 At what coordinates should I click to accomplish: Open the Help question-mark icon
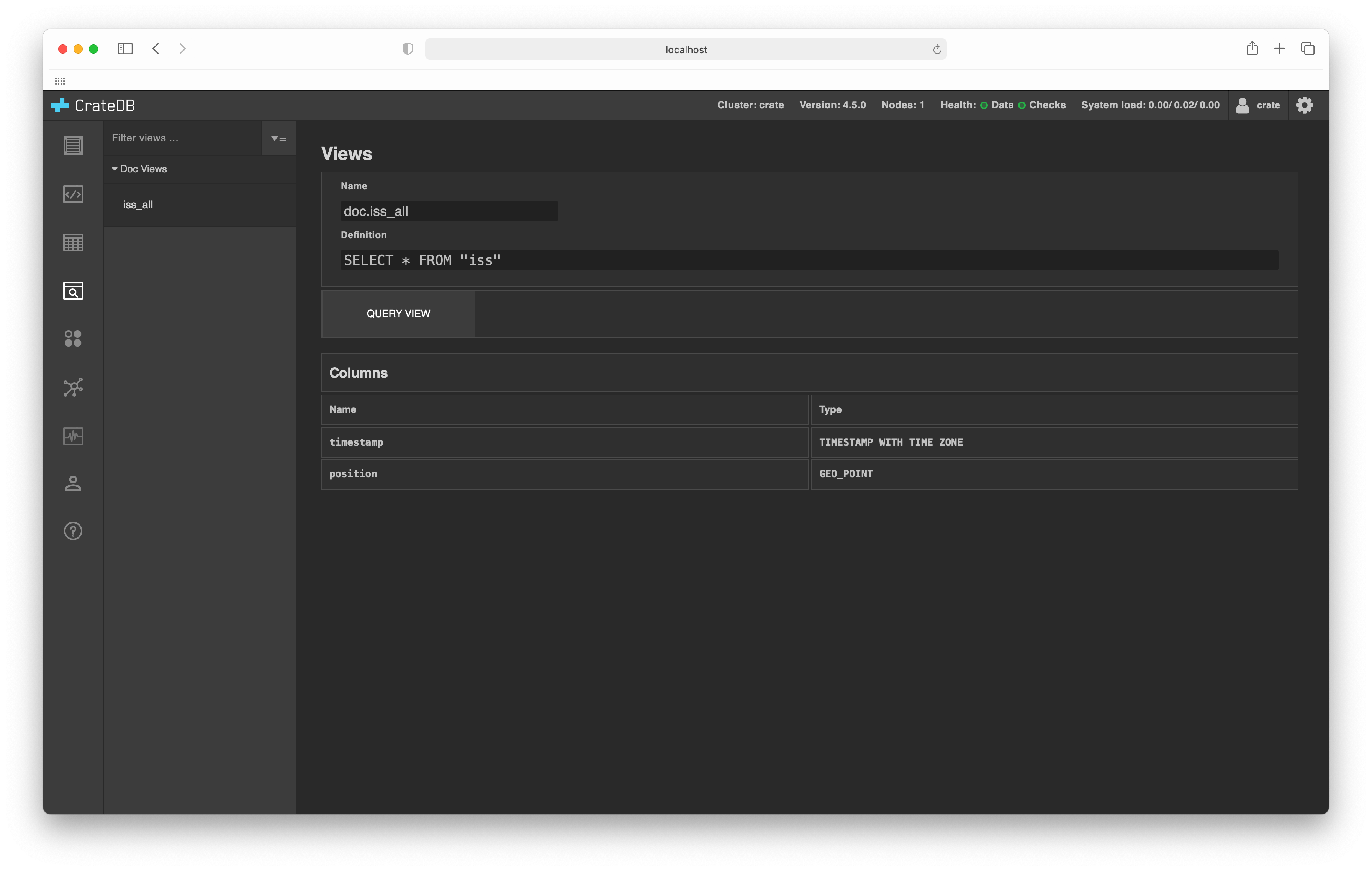tap(73, 531)
